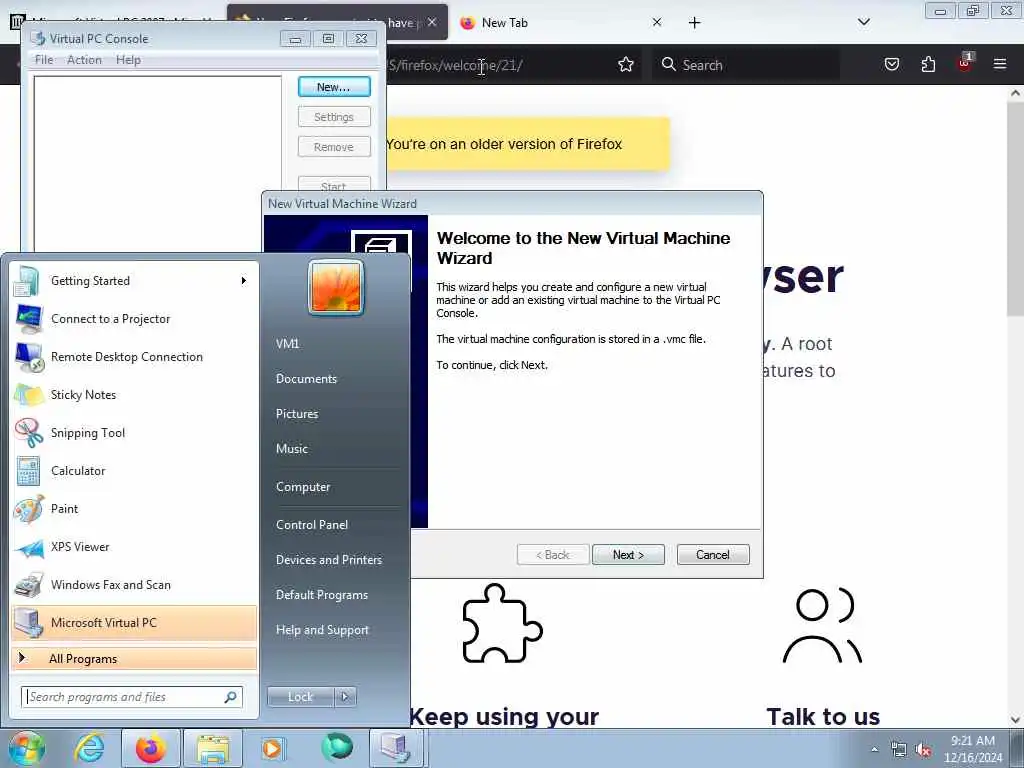Cancel the New Virtual Machine Wizard
Viewport: 1024px width, 768px height.
713,554
